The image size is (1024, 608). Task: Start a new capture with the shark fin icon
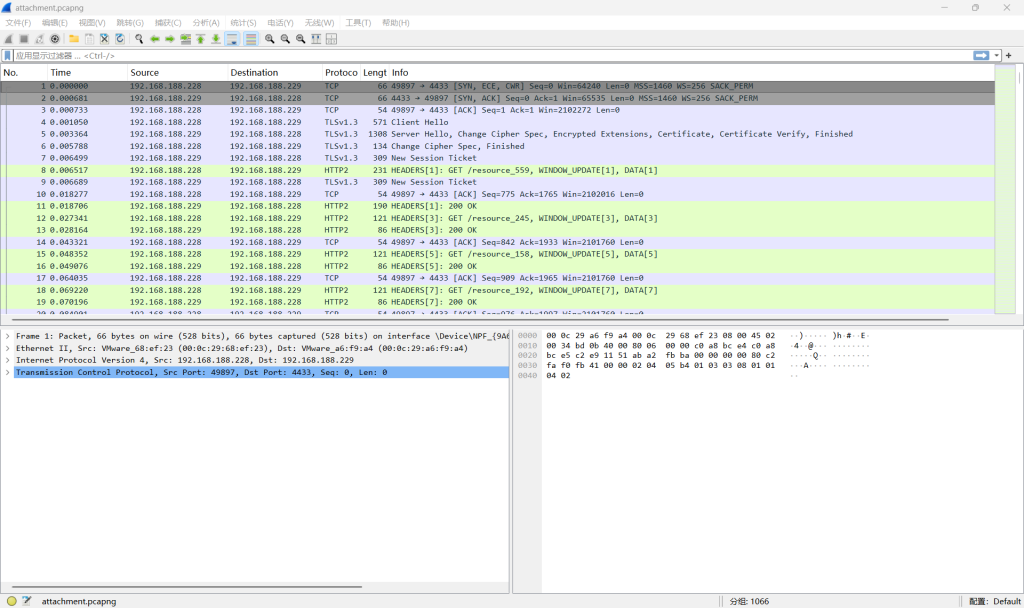pyautogui.click(x=8, y=39)
